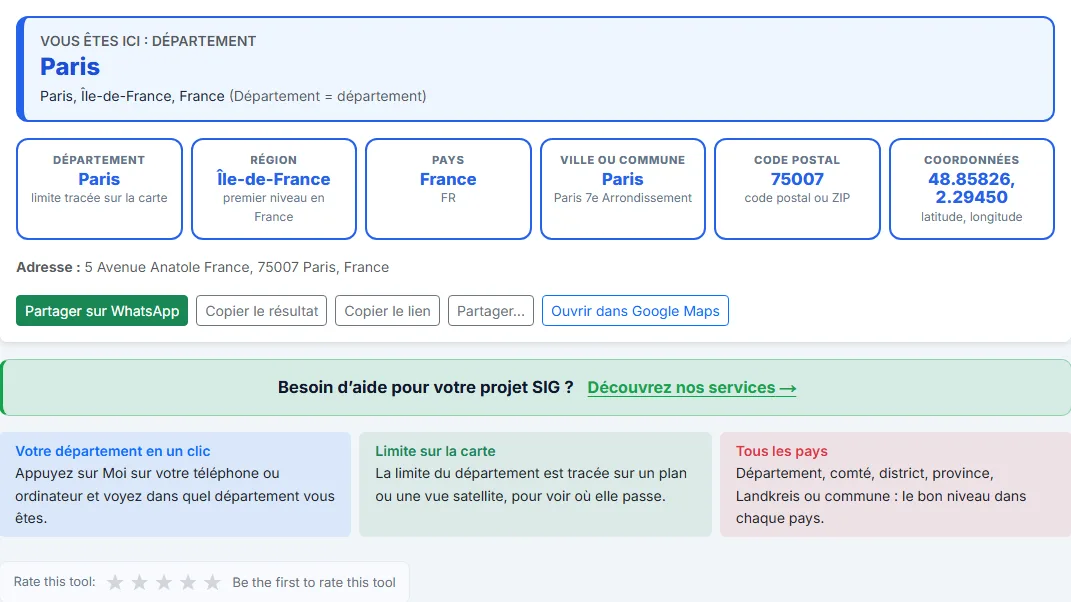Click the Coordonnées latitude longitude card
This screenshot has height=602, width=1071.
(x=972, y=189)
